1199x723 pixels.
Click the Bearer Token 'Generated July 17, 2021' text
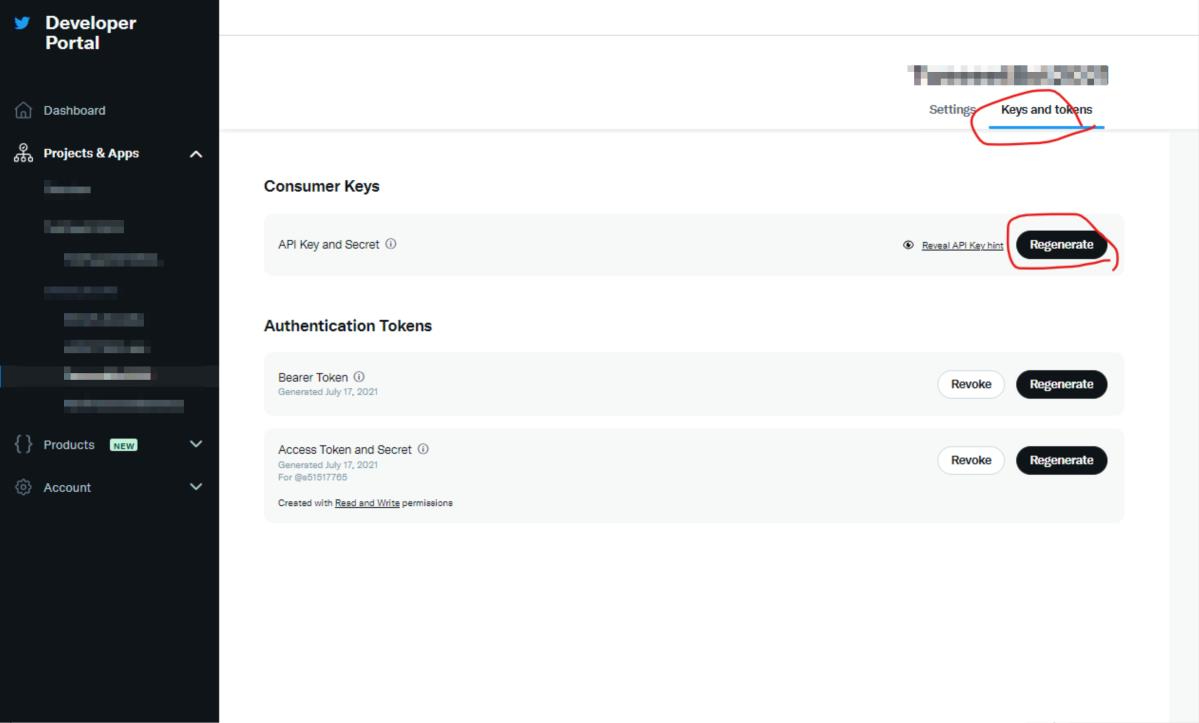point(327,392)
